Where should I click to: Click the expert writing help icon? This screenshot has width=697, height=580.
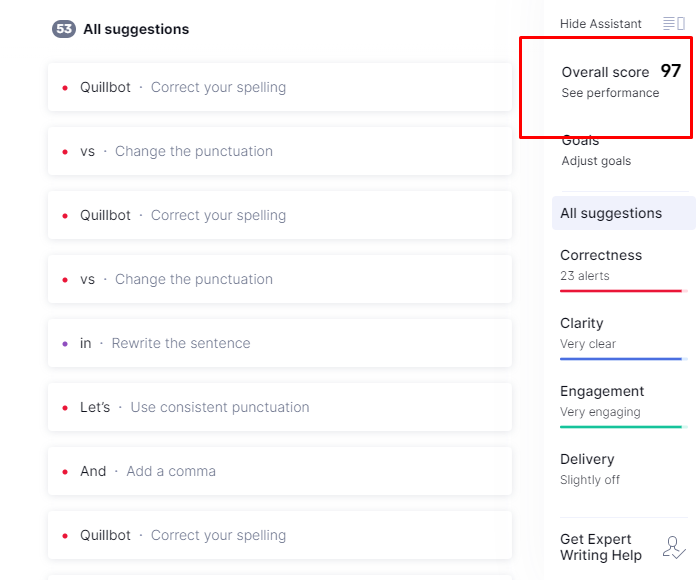[x=674, y=547]
